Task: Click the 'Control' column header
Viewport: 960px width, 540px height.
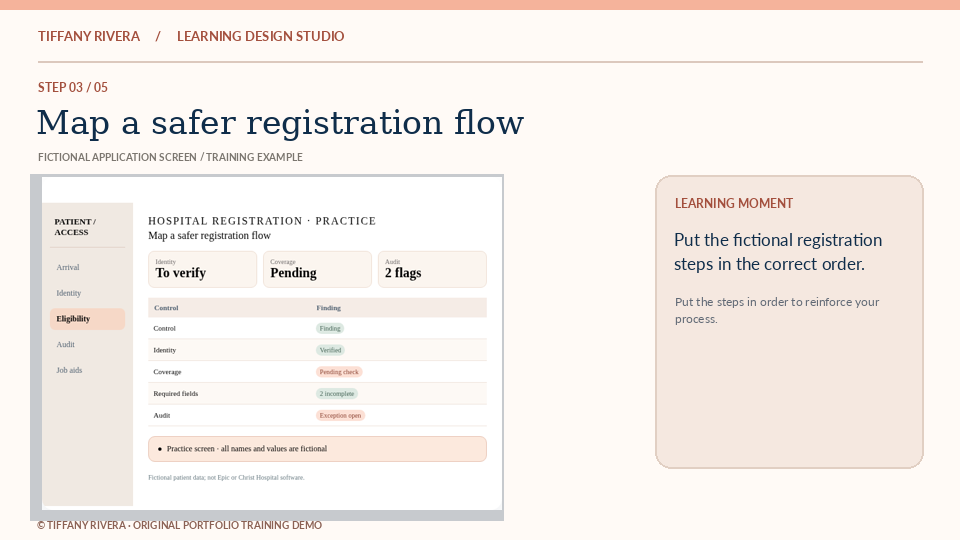Action: point(166,308)
